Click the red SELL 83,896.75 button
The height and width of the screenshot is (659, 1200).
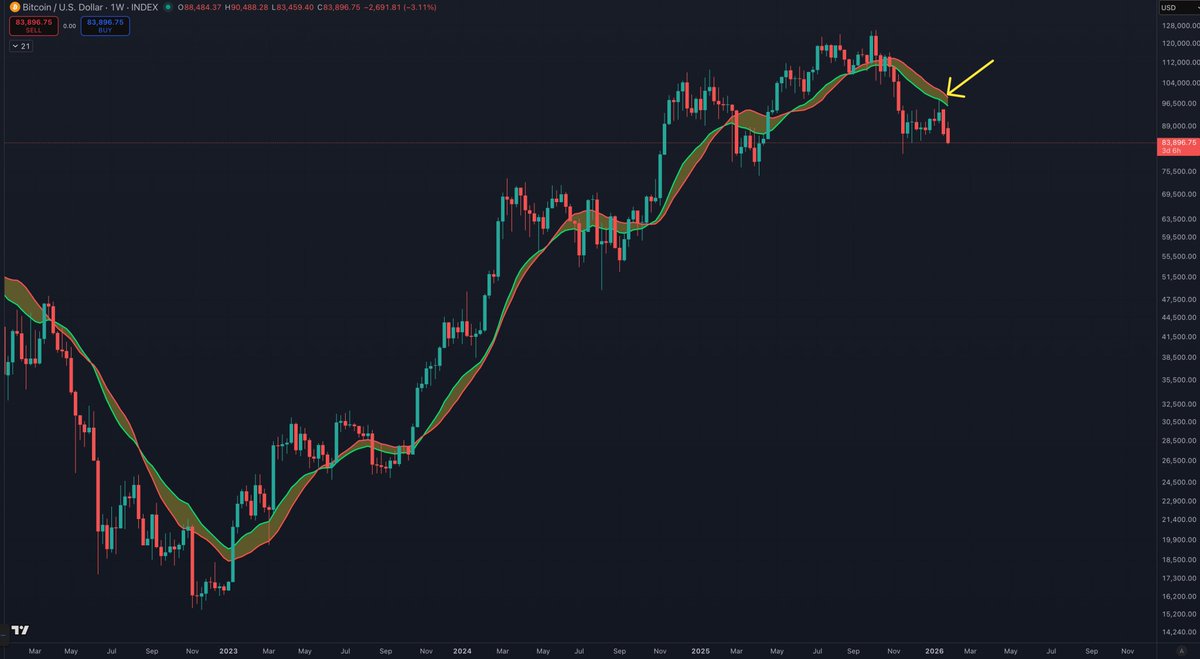tap(33, 25)
